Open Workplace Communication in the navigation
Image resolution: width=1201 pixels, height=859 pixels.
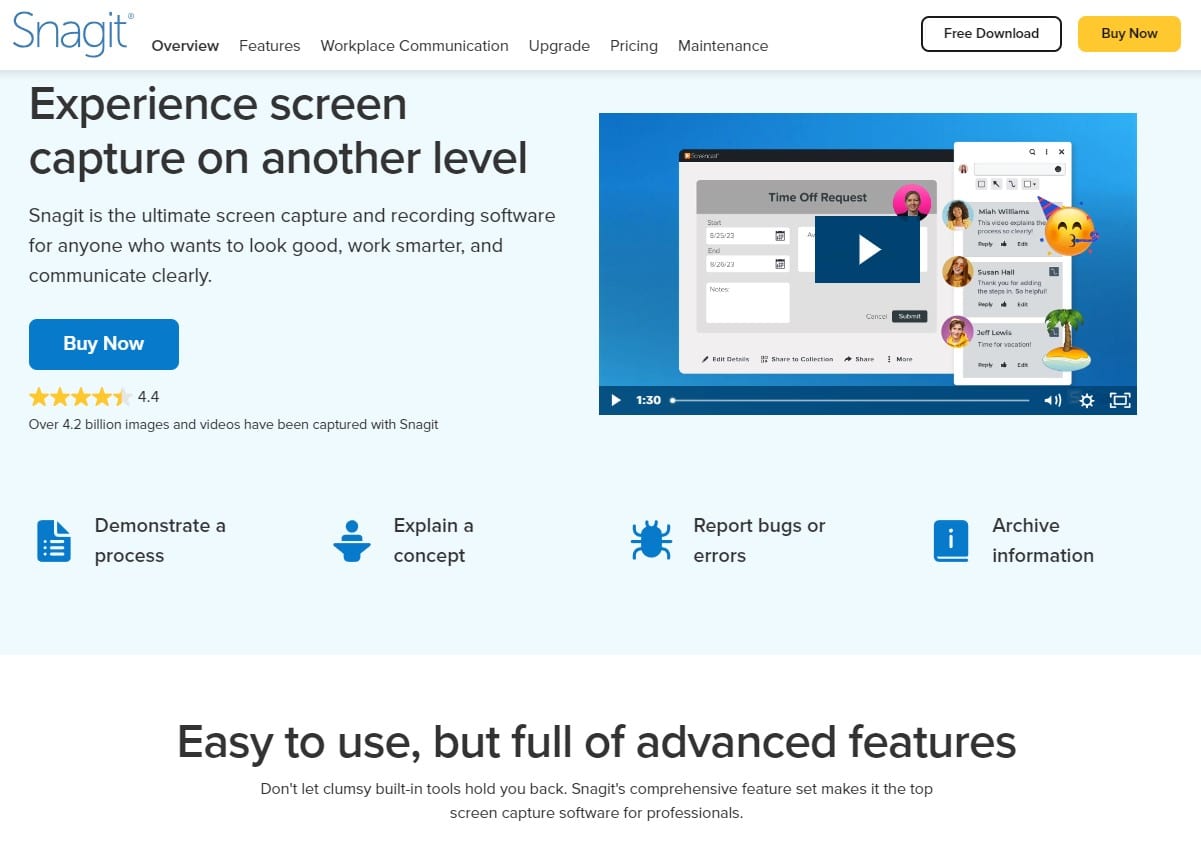pos(414,46)
